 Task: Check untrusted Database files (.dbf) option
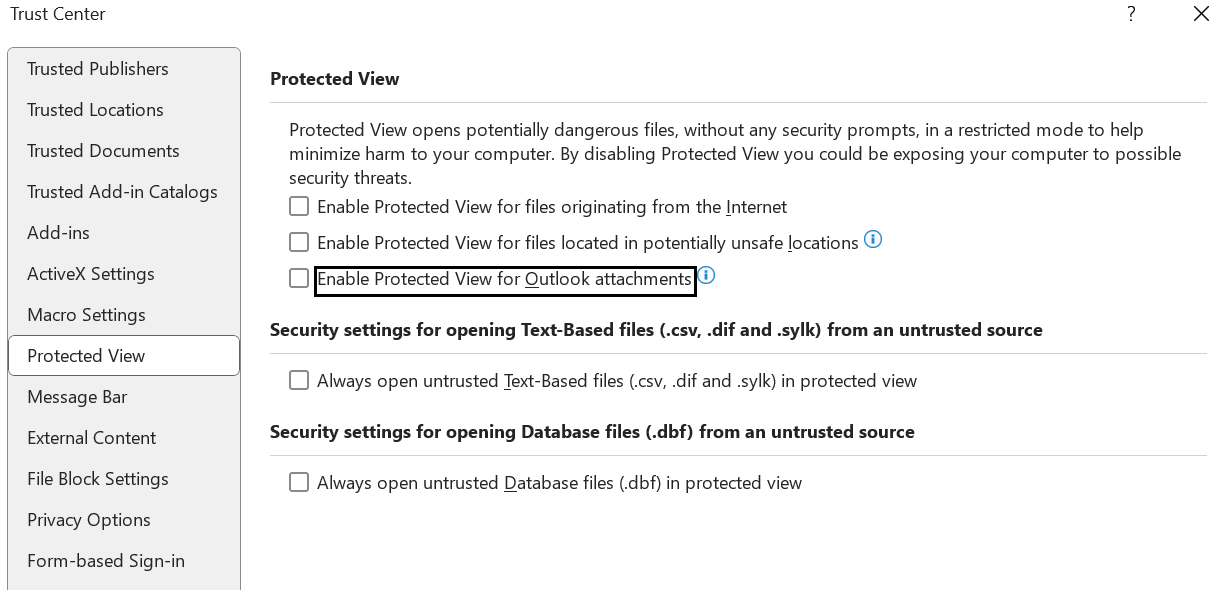[299, 482]
